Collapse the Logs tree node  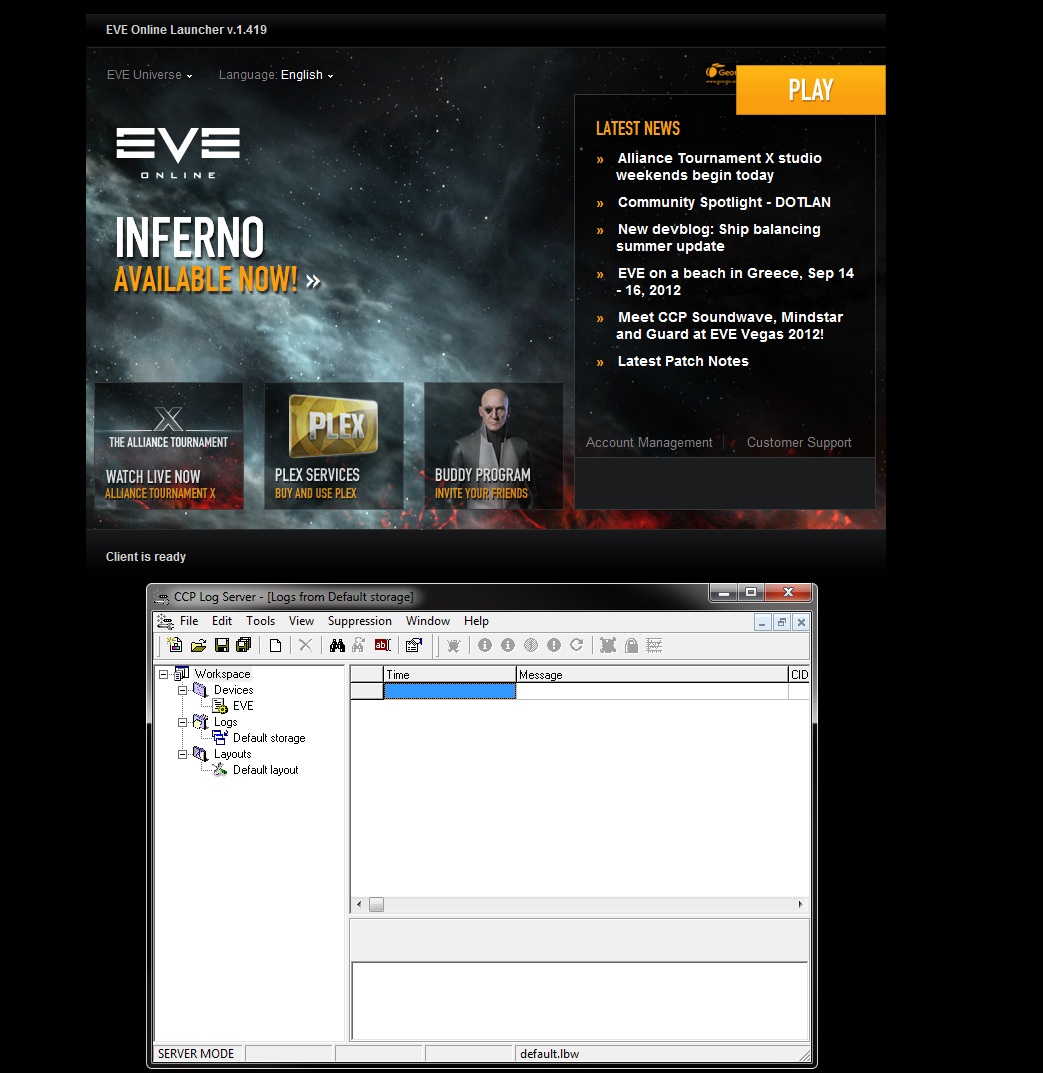(183, 722)
